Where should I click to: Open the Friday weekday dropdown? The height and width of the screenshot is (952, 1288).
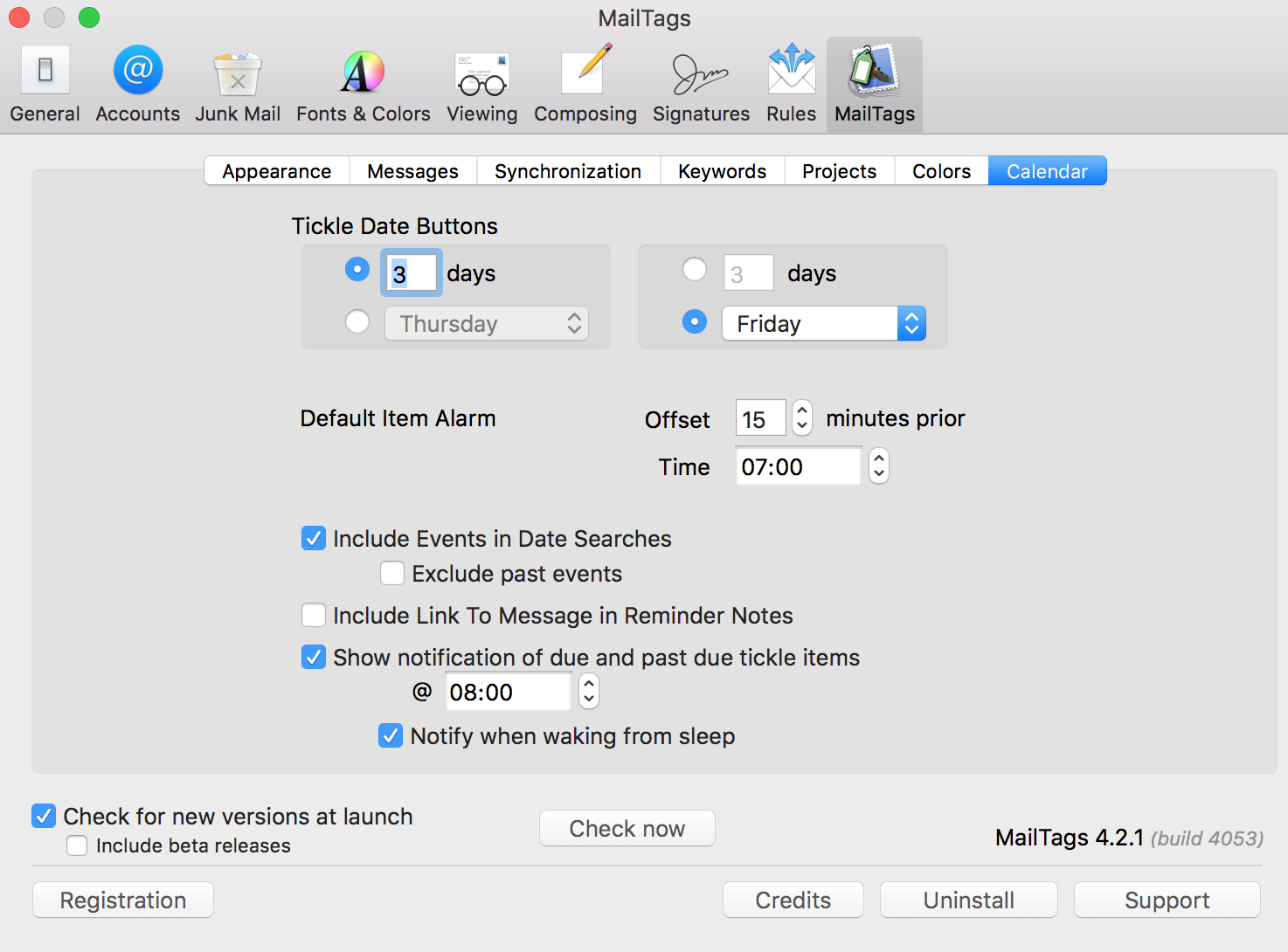click(x=824, y=324)
